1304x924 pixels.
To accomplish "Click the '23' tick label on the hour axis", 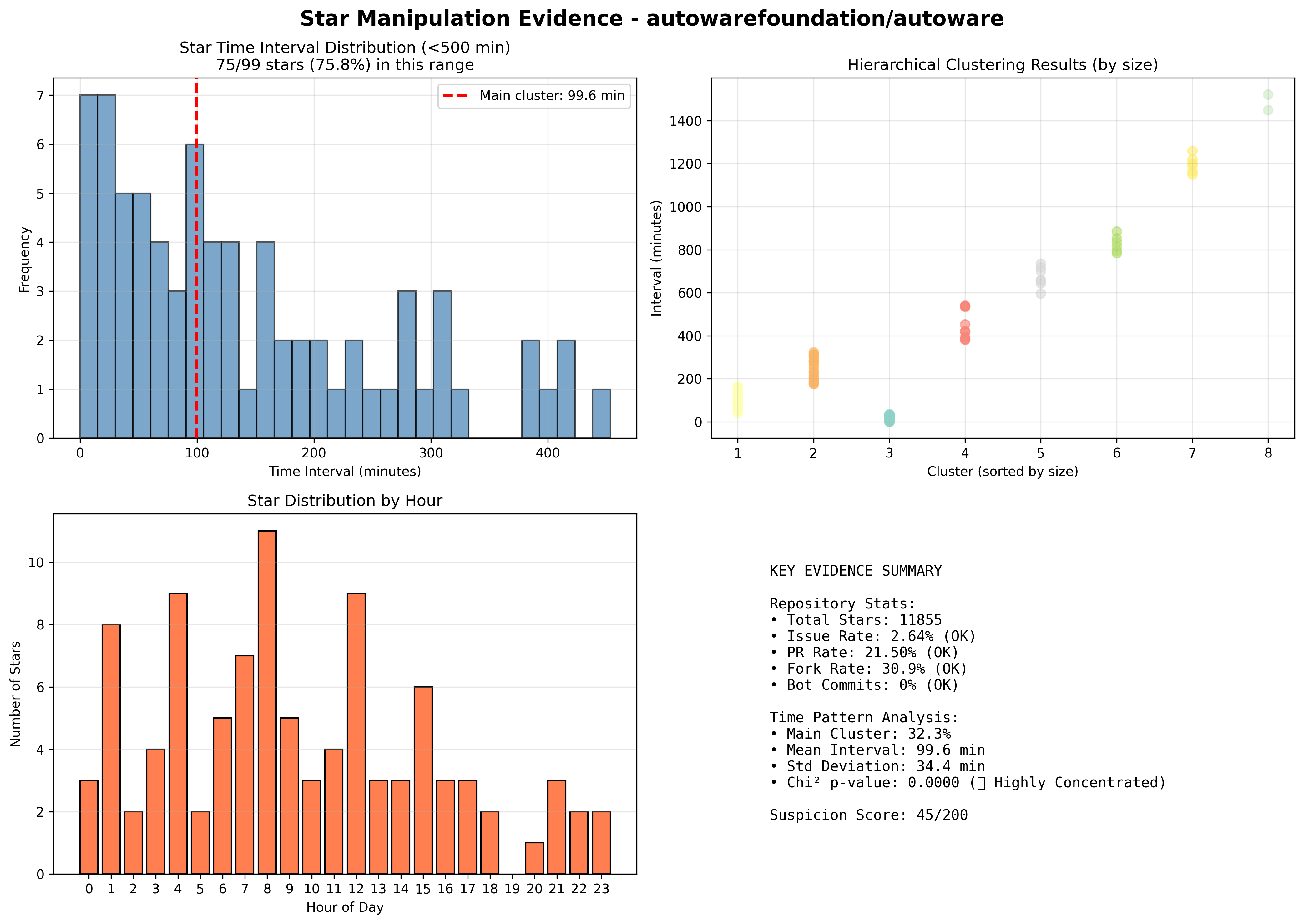I will coord(601,889).
